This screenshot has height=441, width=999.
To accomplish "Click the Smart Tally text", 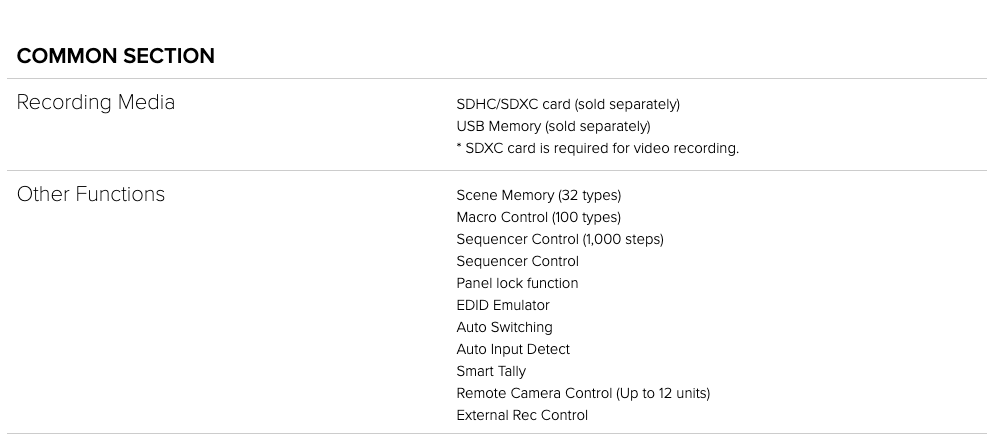I will [x=491, y=371].
